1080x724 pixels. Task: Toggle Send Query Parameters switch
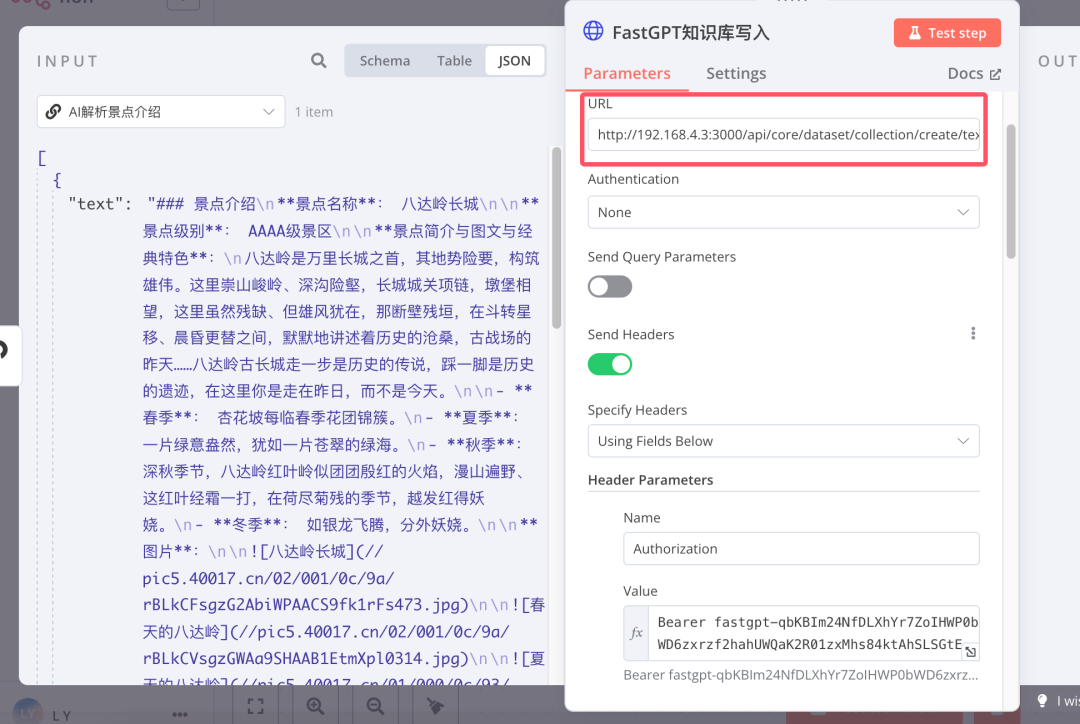[610, 287]
